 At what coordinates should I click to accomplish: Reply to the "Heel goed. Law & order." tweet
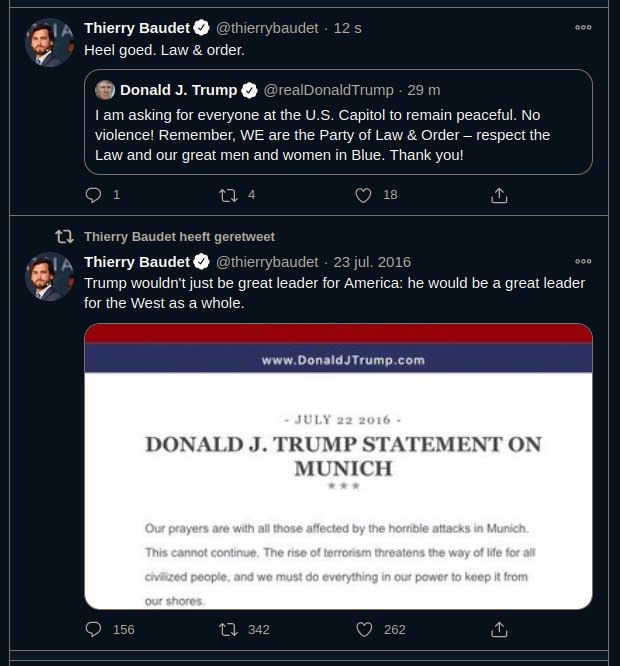pos(94,195)
